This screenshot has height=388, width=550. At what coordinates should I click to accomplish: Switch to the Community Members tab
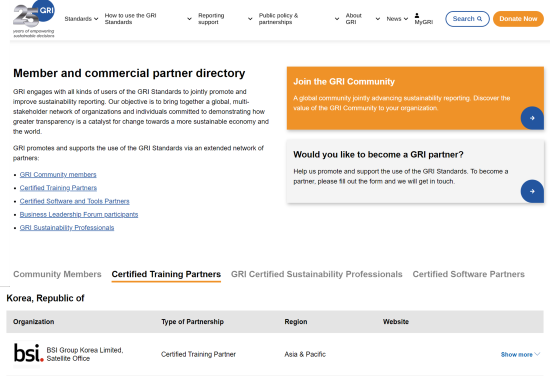(x=57, y=274)
